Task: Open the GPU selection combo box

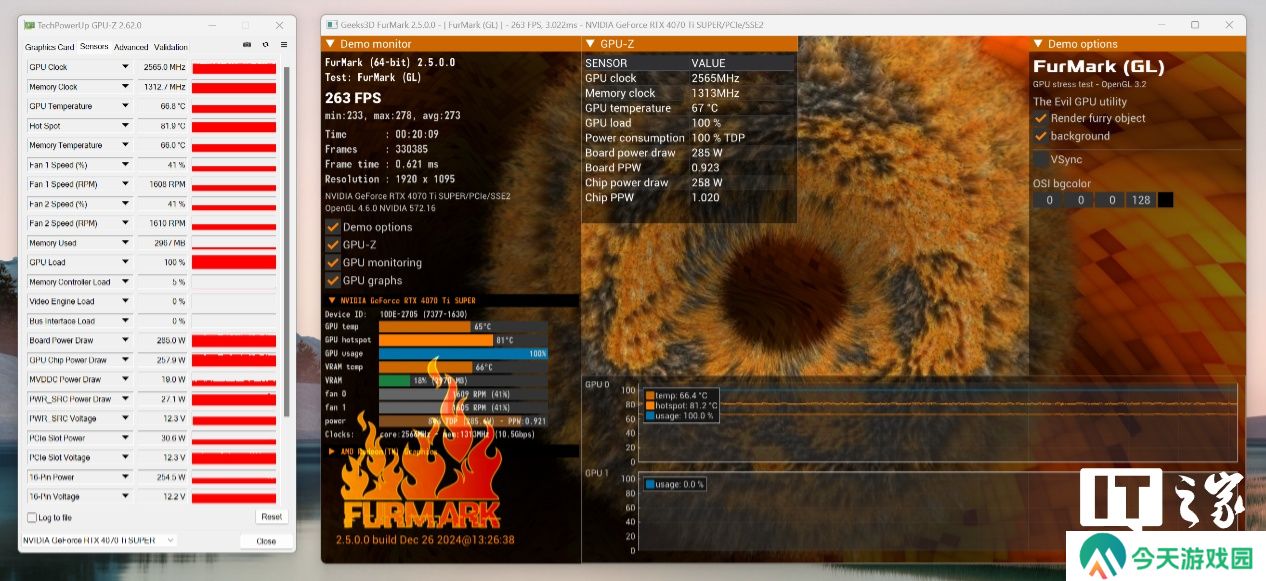Action: [99, 541]
